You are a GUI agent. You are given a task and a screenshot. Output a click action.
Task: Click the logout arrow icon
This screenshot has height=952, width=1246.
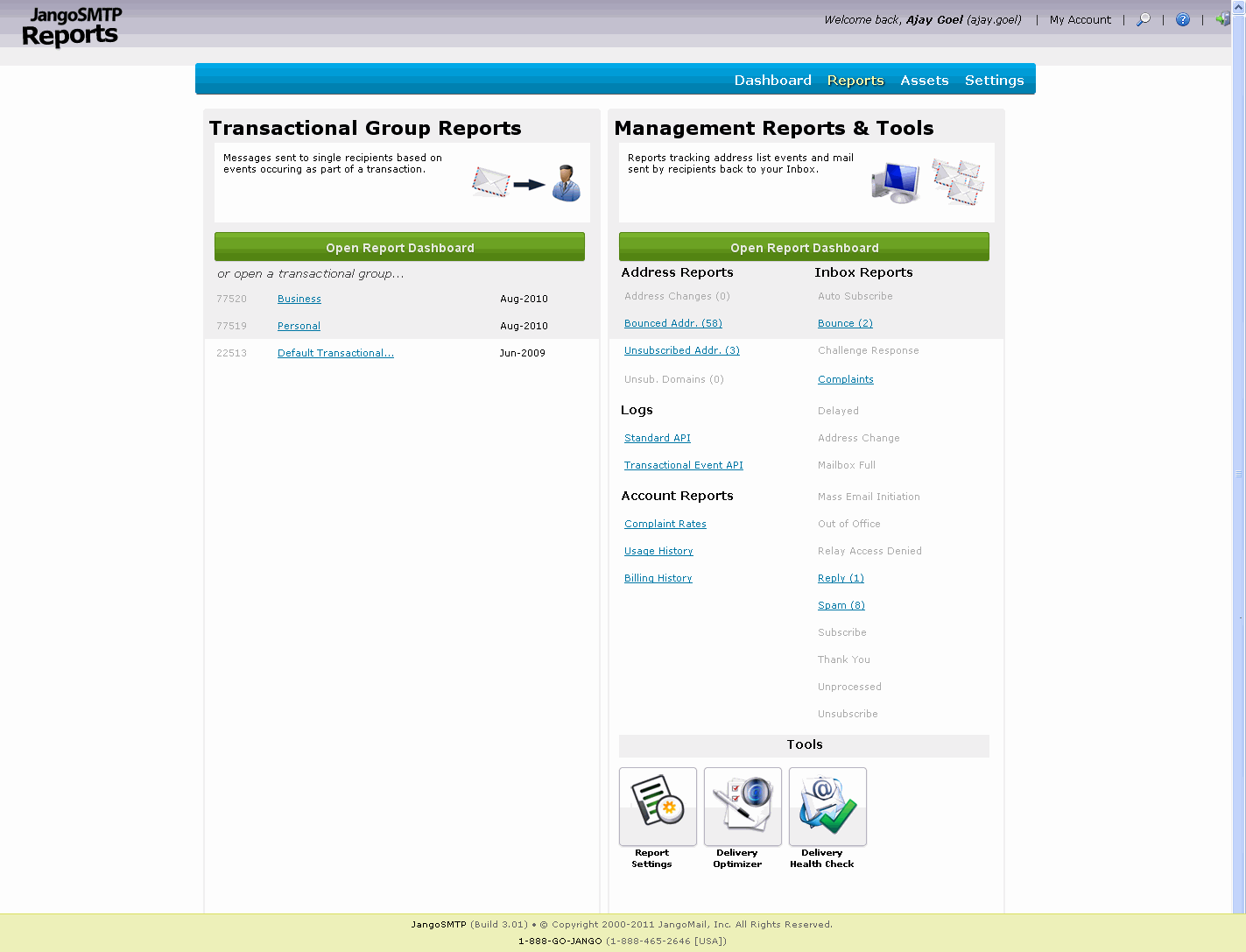[x=1223, y=19]
